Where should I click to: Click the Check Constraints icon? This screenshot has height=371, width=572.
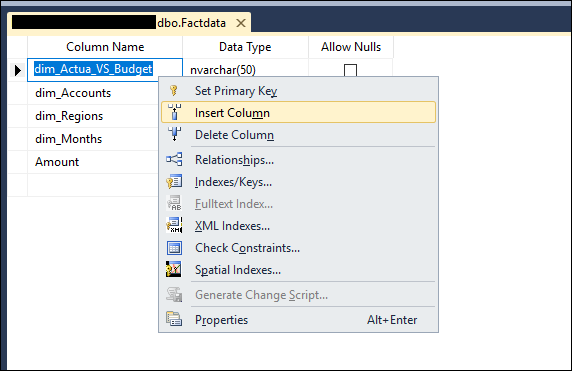(x=174, y=248)
